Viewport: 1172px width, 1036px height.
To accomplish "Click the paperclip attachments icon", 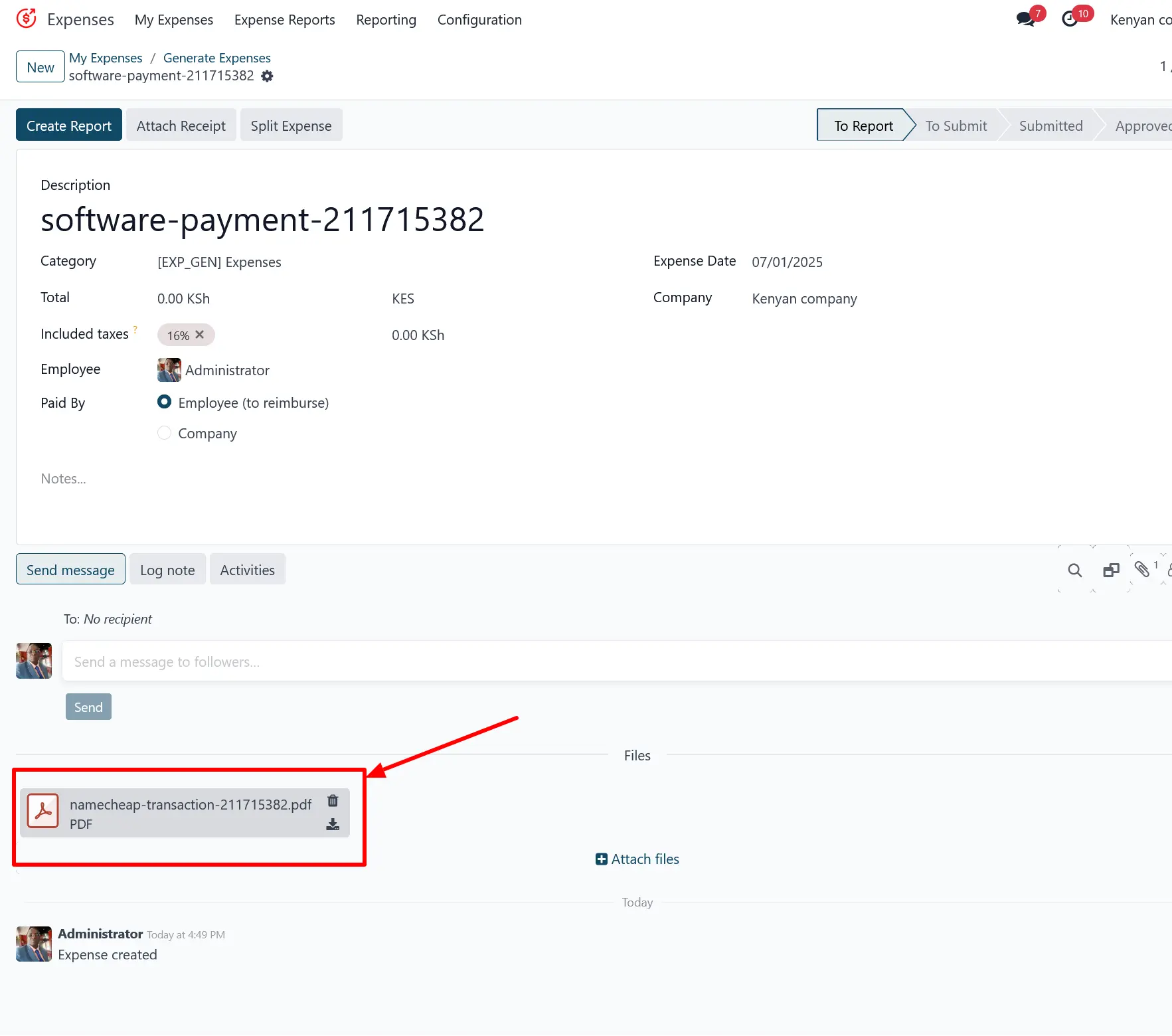I will 1141,569.
